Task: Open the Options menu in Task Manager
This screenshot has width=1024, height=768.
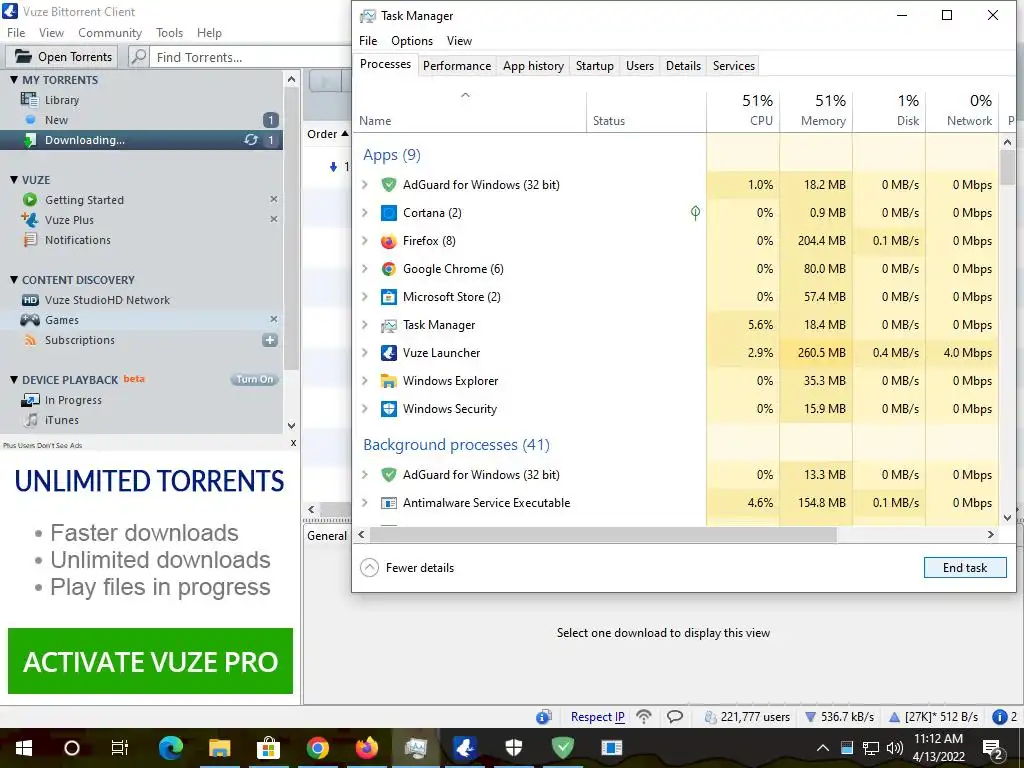Action: click(411, 40)
